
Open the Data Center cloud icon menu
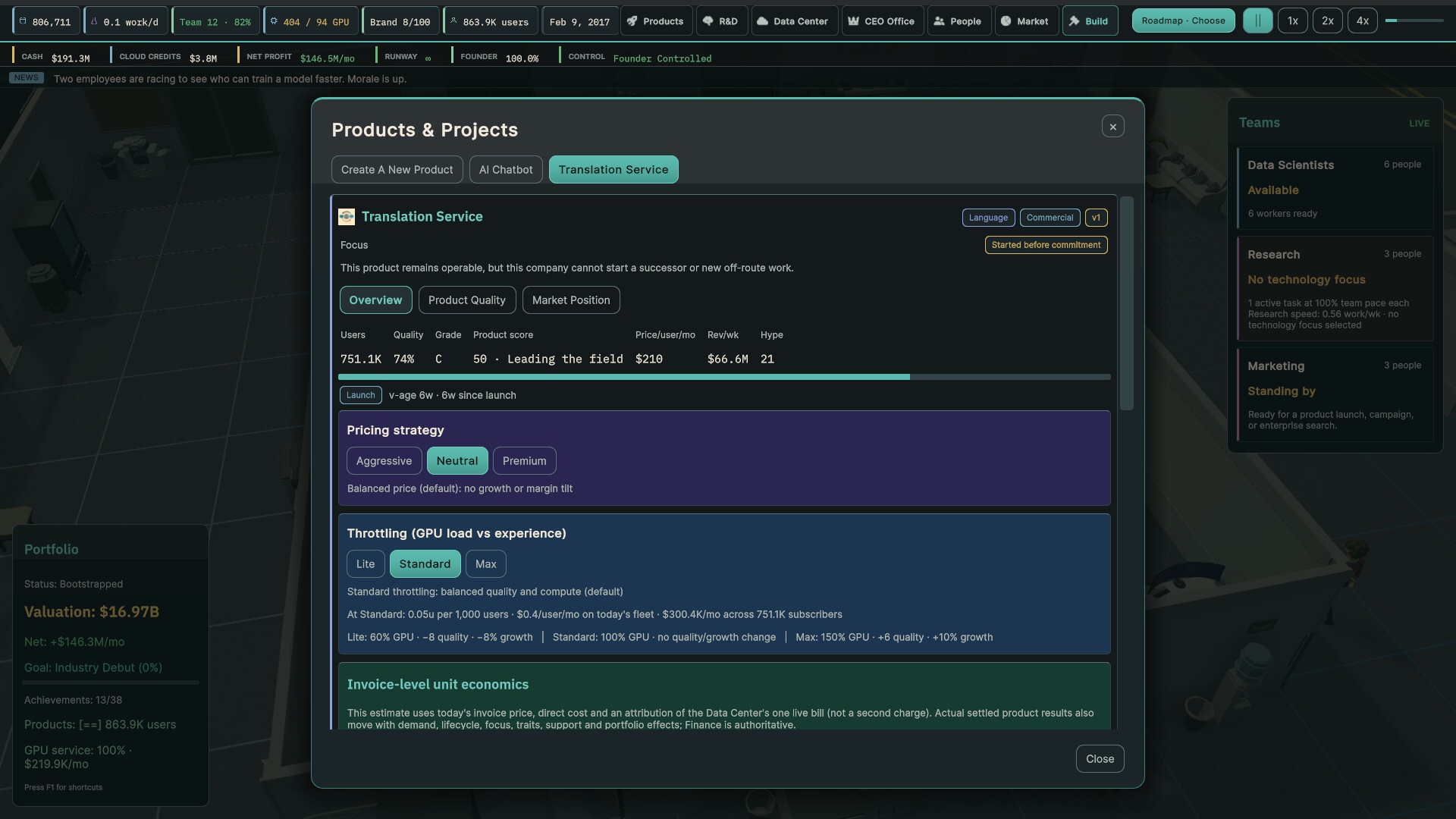794,21
